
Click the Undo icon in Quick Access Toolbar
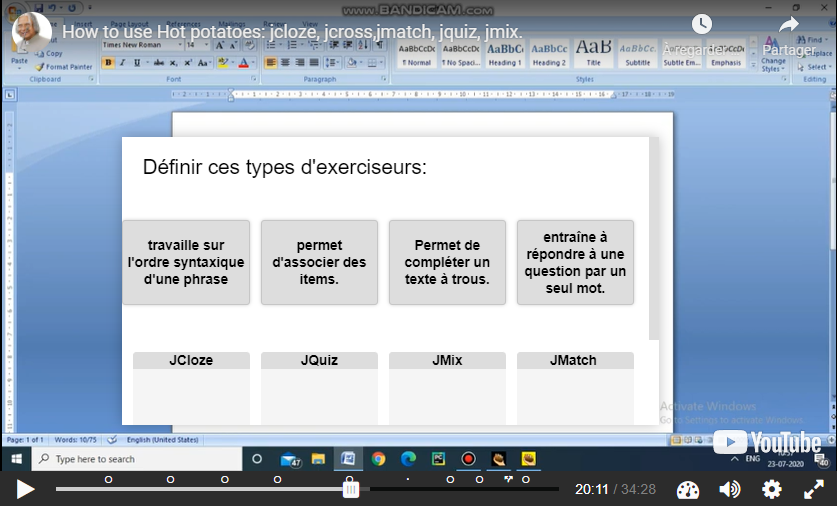point(52,8)
